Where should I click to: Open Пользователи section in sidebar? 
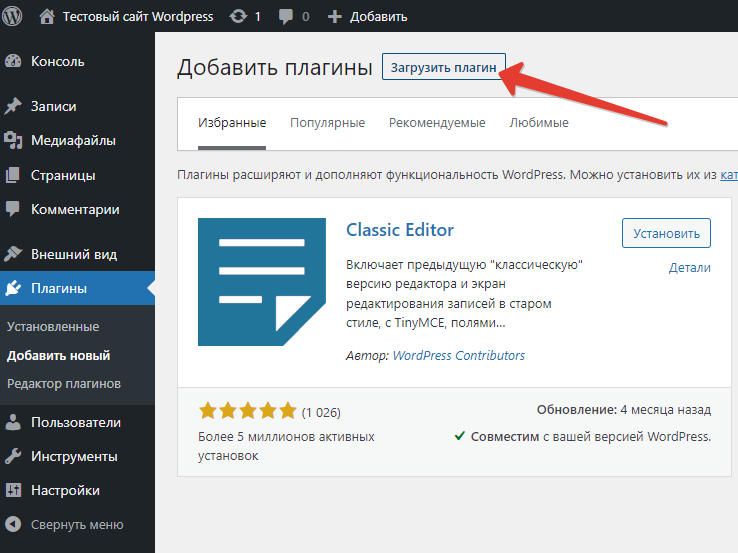point(76,422)
